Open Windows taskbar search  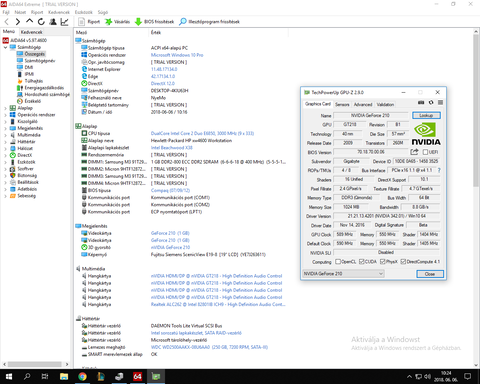pyautogui.click(x=27, y=377)
